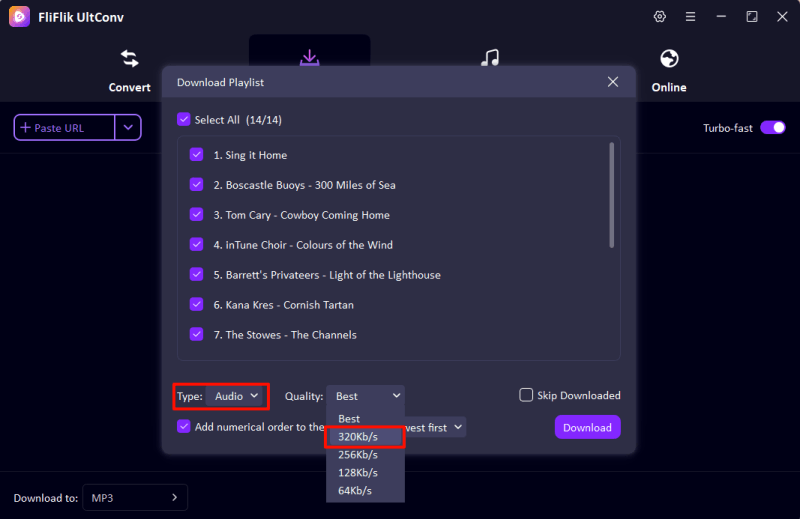Click the playlist vertical scrollbar
800x519 pixels.
pyautogui.click(x=611, y=195)
